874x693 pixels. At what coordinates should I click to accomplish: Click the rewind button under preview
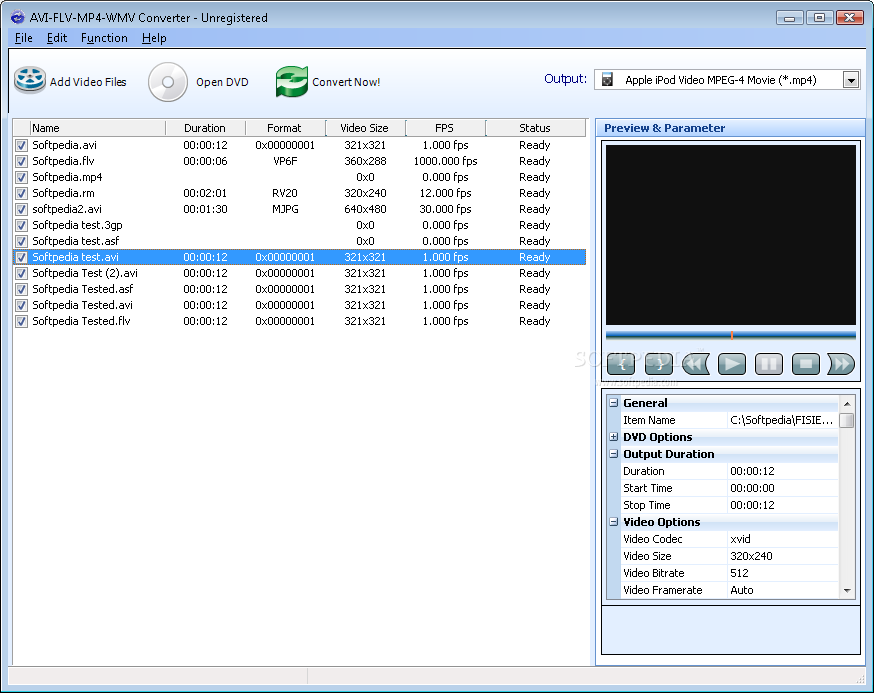tap(695, 364)
